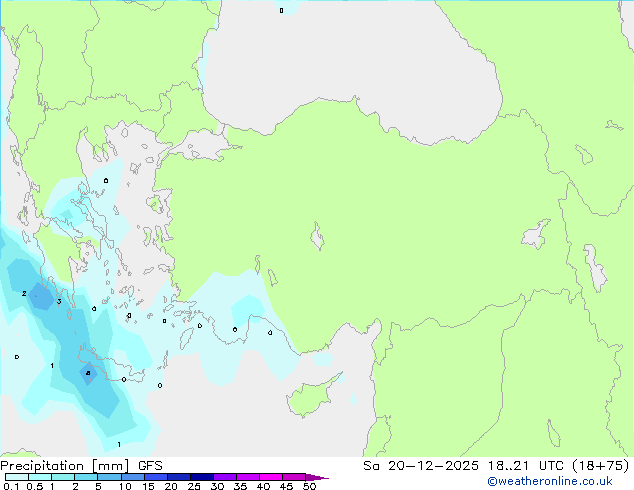Click the 20–25 mm dark blue legend swatch

[x=178, y=477]
